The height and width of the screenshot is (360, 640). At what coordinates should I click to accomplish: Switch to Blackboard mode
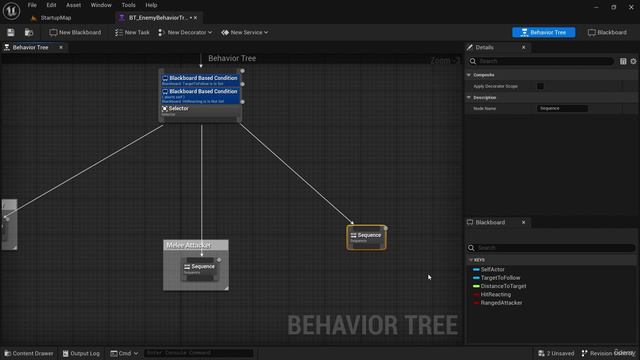point(607,32)
